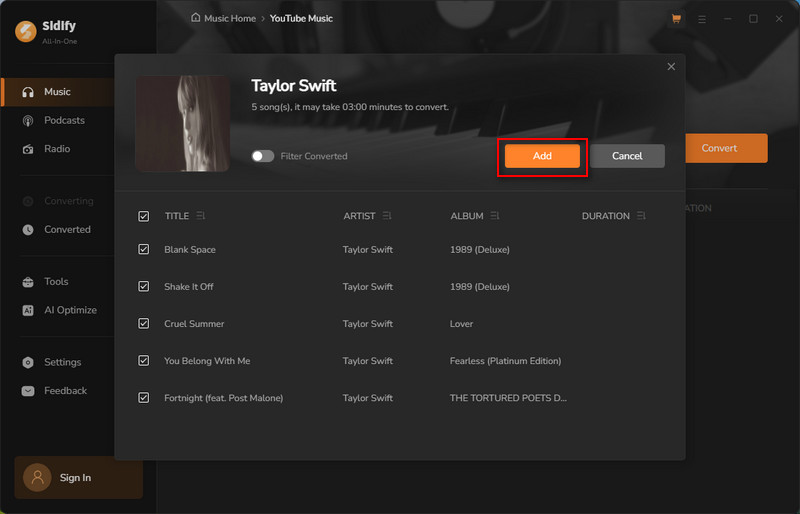
Task: Uncheck the Shake It Off checkbox
Action: [144, 287]
